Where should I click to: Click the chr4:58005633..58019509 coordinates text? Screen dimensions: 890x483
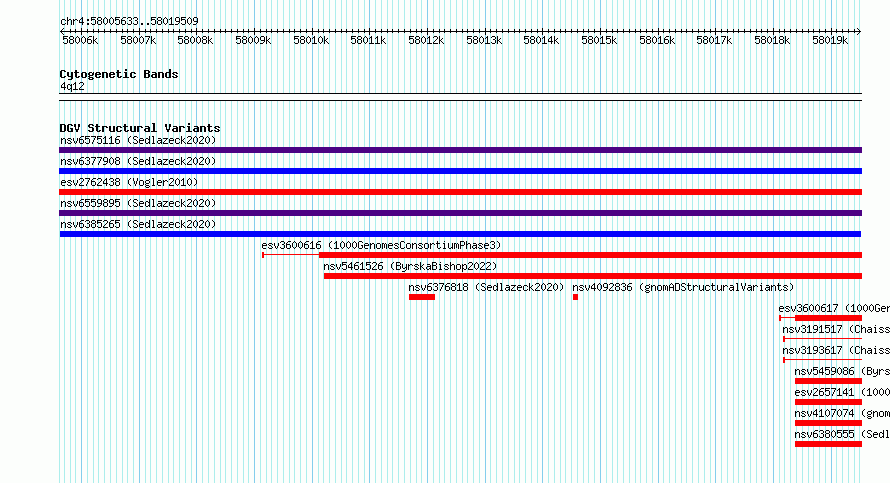pos(129,21)
